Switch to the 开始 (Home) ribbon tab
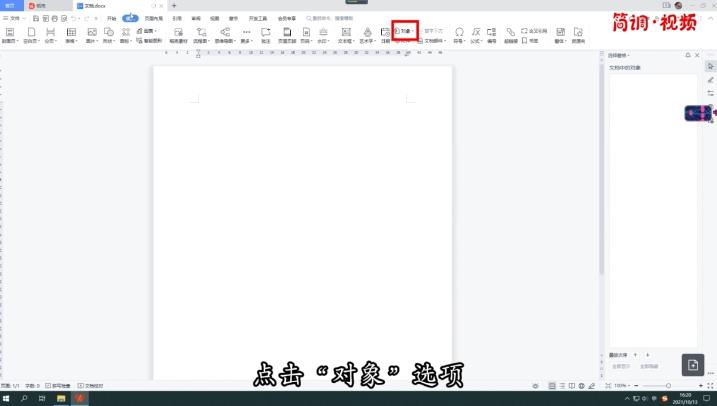Viewport: 717px width, 406px height. [x=111, y=18]
